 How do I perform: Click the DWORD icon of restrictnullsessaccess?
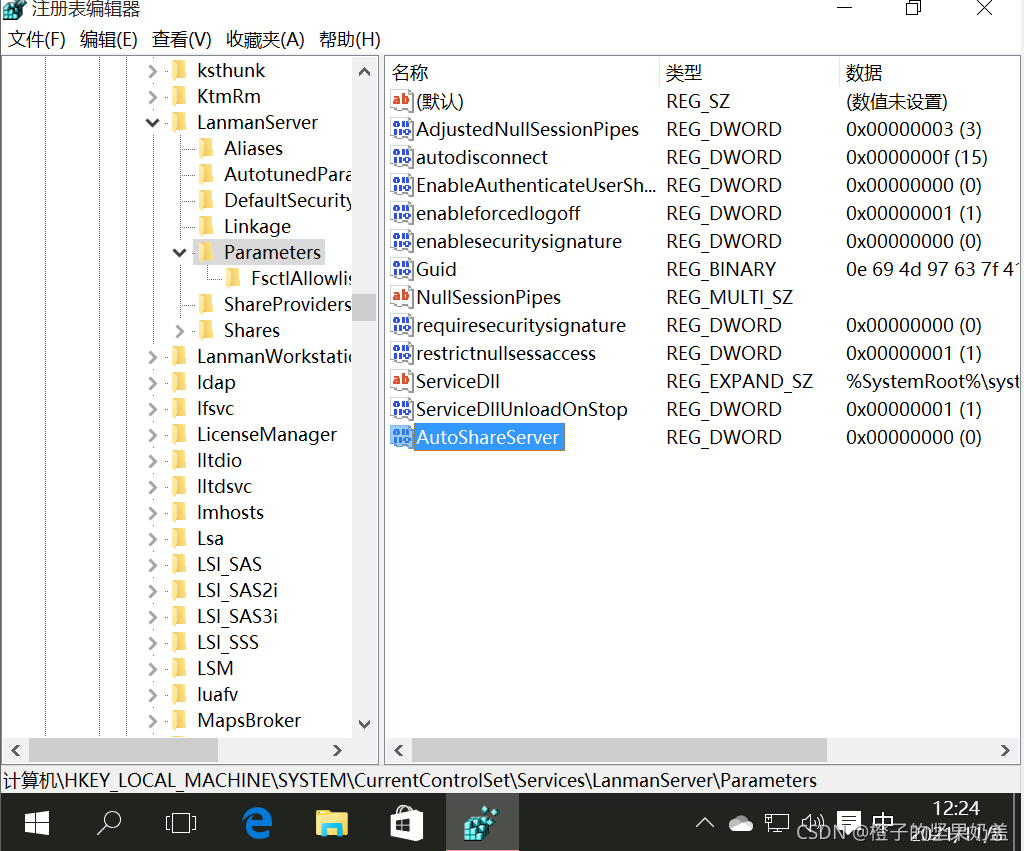coord(402,353)
